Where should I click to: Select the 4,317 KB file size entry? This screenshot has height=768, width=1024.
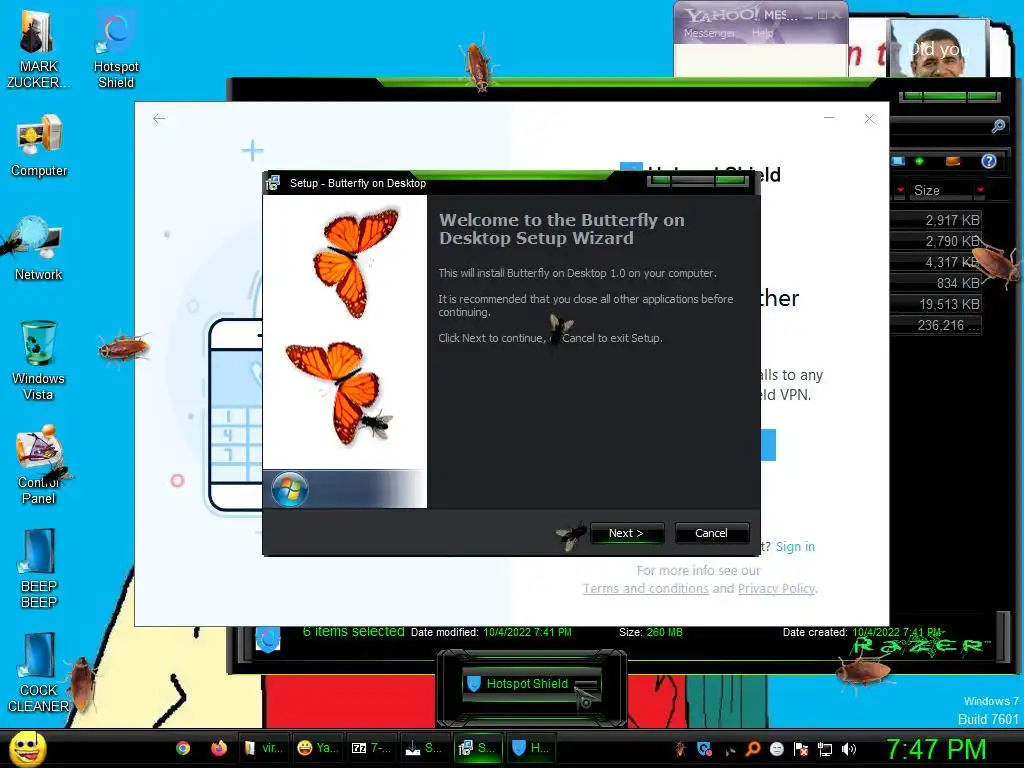coord(936,262)
